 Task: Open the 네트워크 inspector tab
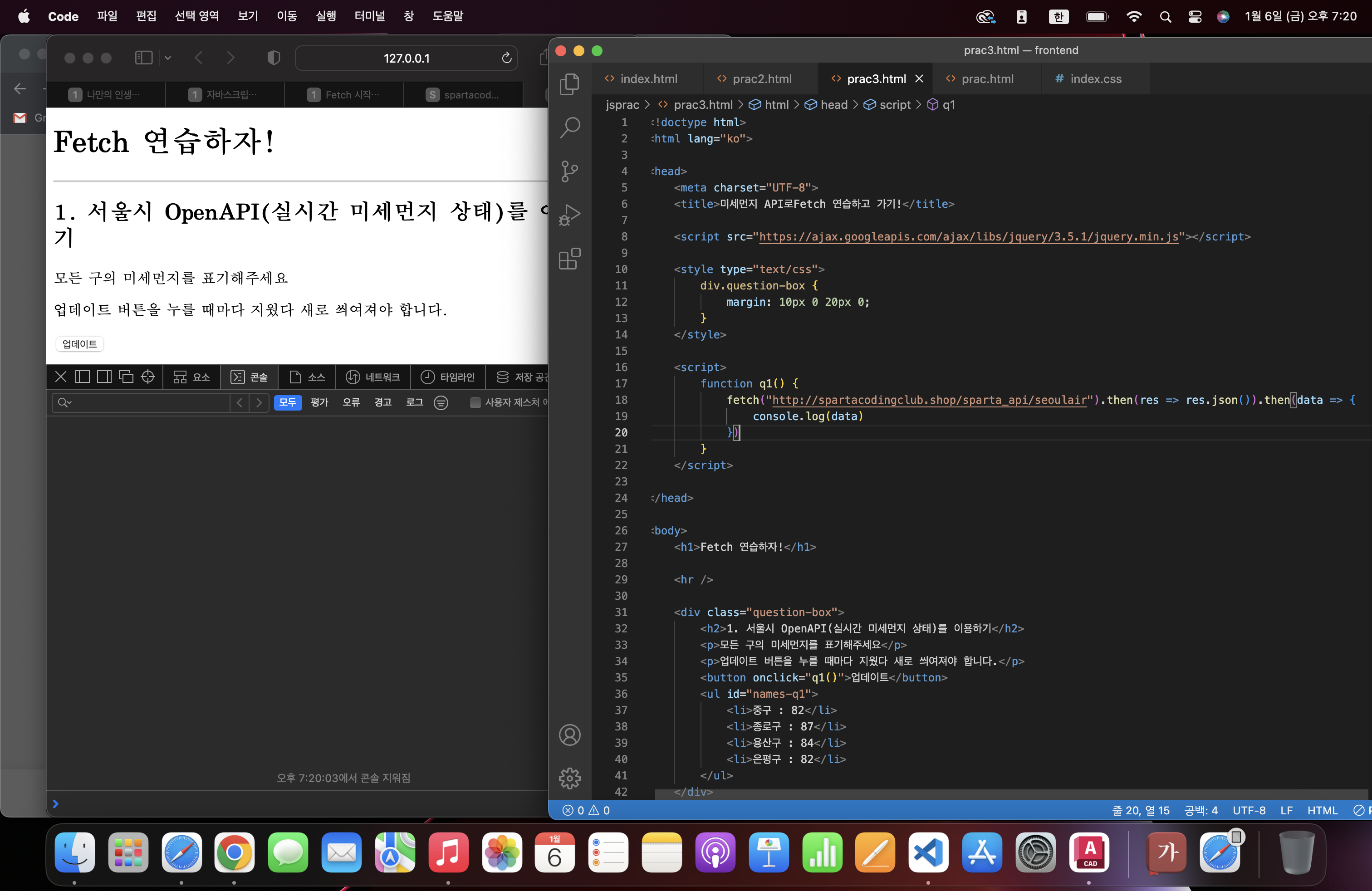coord(372,377)
